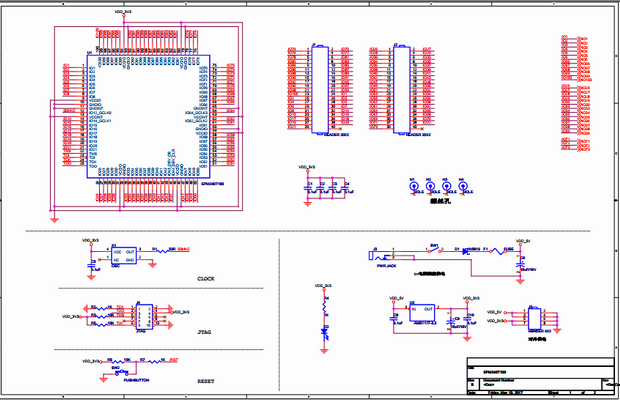Click the PWR JACK label text
Viewport: 620px width, 400px height.
pos(386,266)
